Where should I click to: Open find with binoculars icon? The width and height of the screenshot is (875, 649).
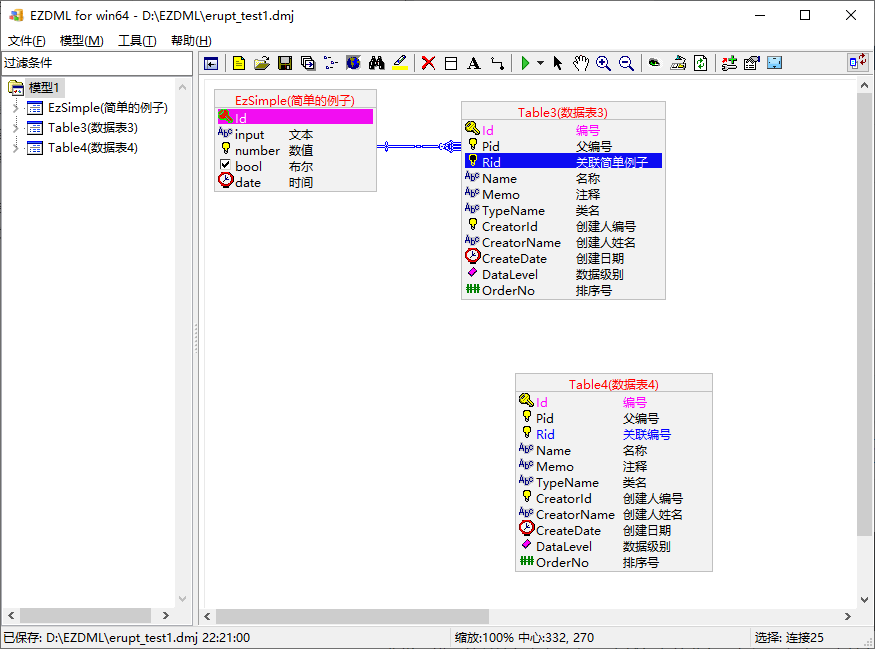376,63
